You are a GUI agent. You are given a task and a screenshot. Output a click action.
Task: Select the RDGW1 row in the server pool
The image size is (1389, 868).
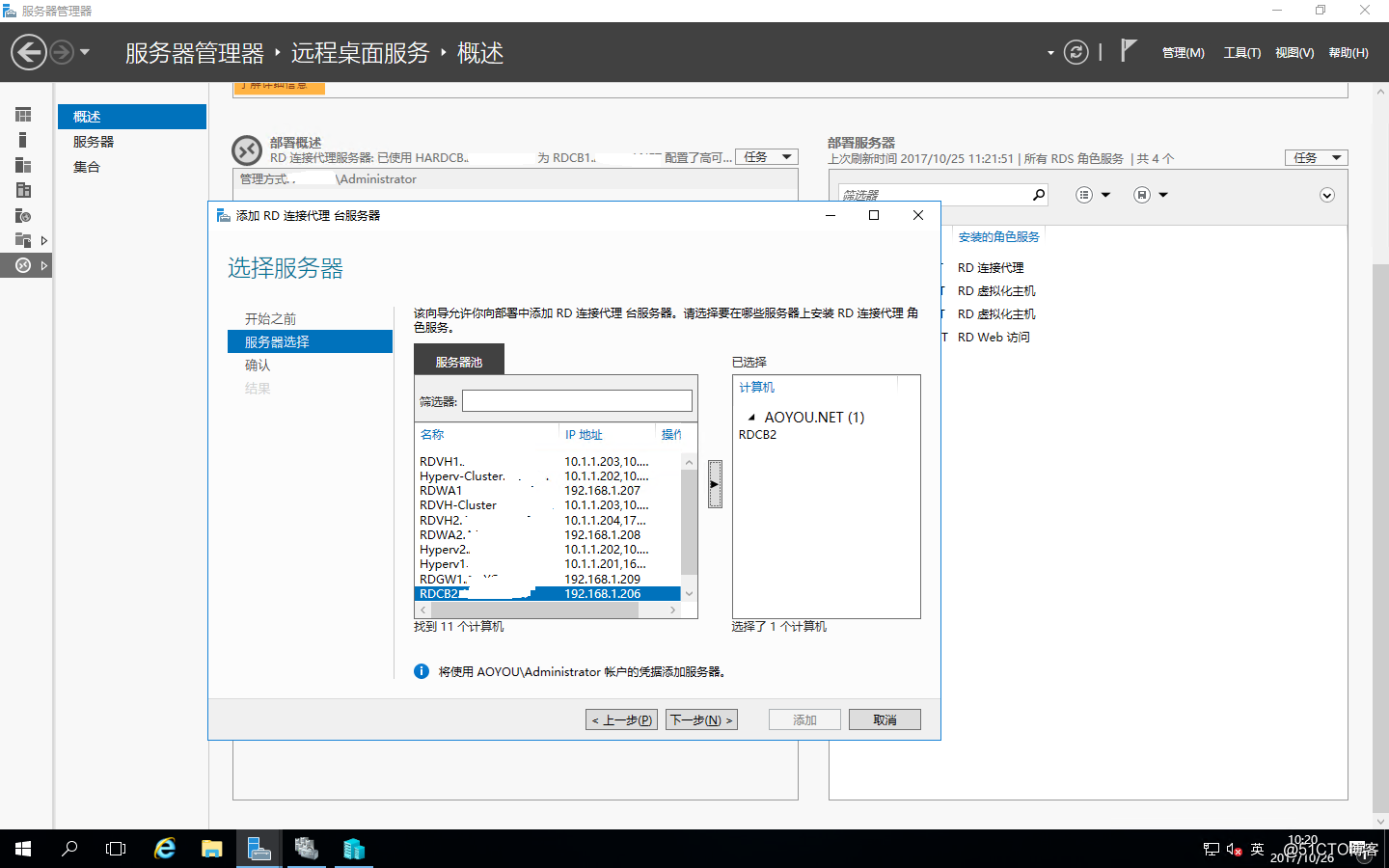tap(547, 579)
